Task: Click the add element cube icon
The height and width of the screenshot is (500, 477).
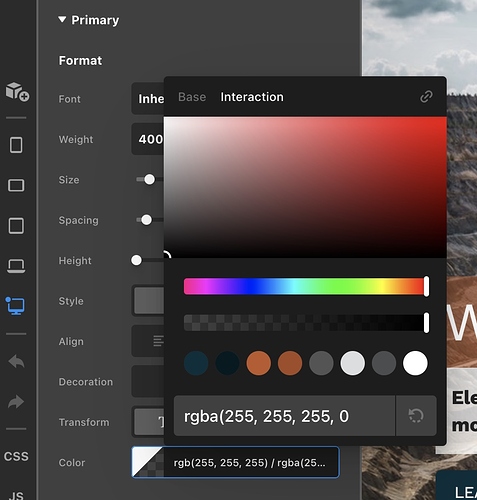Action: pos(17,92)
